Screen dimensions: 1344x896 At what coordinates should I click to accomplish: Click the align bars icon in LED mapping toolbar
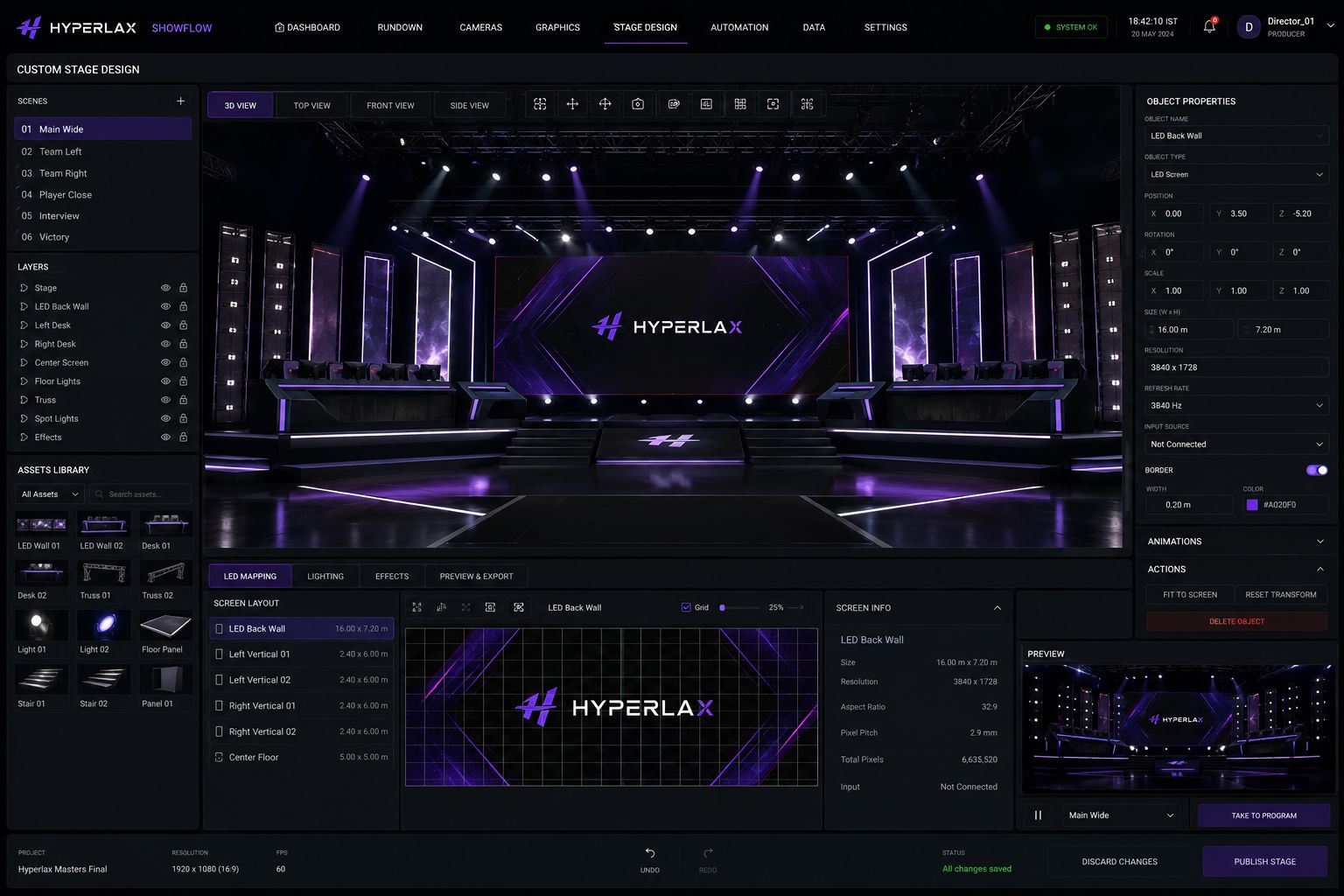pyautogui.click(x=441, y=607)
